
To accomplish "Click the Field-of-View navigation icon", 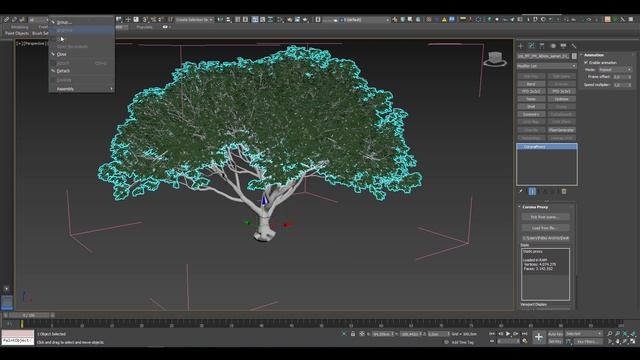I will click(610, 341).
